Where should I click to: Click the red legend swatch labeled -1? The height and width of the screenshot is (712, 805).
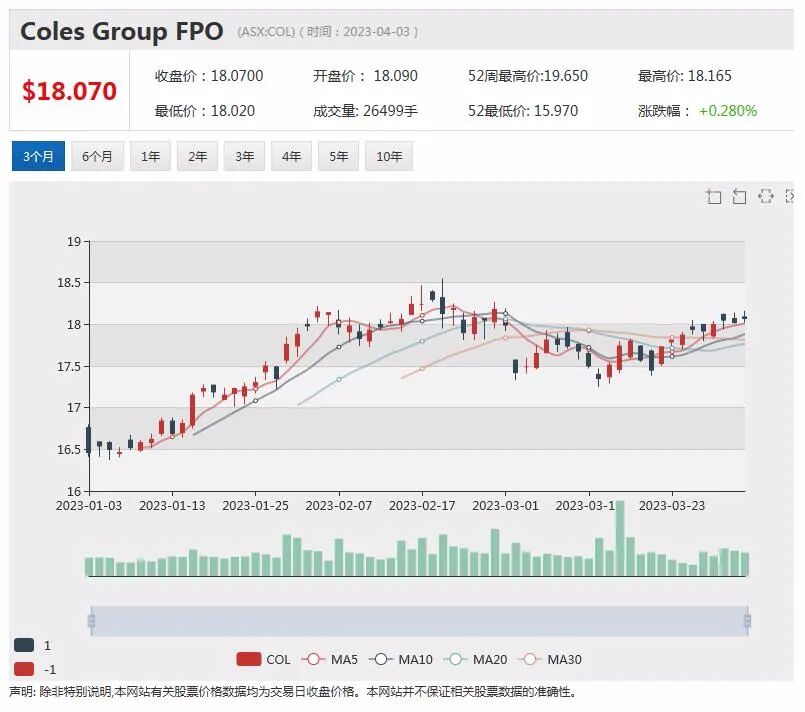pyautogui.click(x=24, y=669)
